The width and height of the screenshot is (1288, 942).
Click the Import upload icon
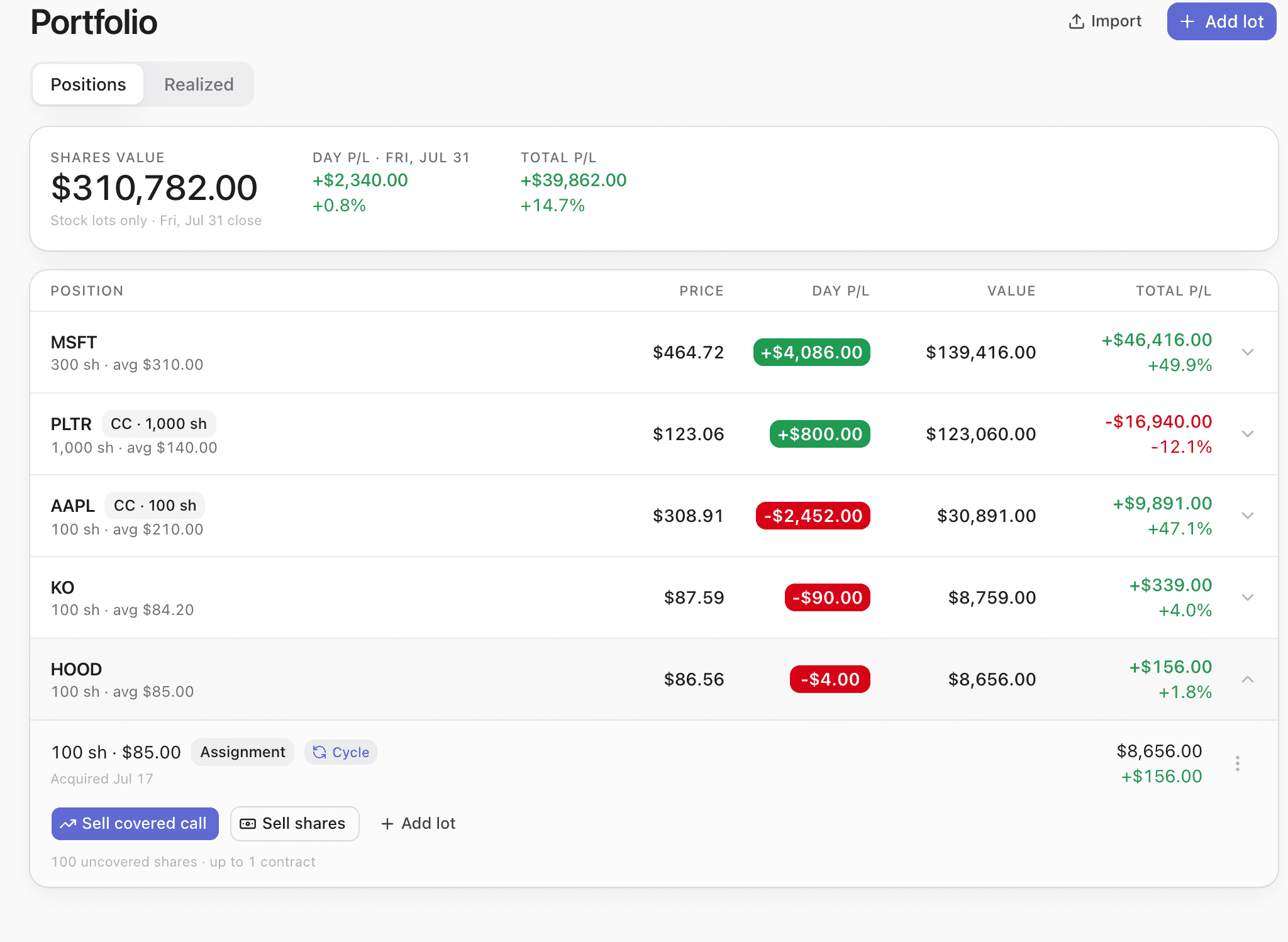pyautogui.click(x=1076, y=21)
